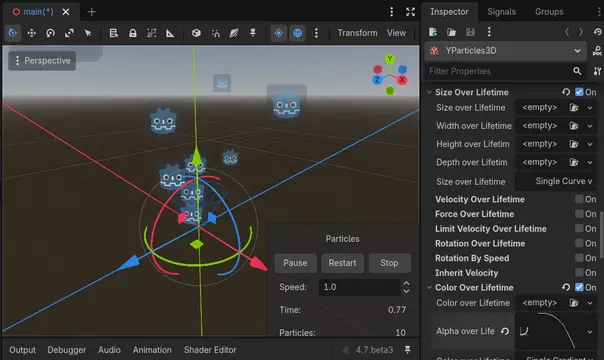This screenshot has height=360, width=604.
Task: Click the Filter Properties search field
Action: click(505, 71)
